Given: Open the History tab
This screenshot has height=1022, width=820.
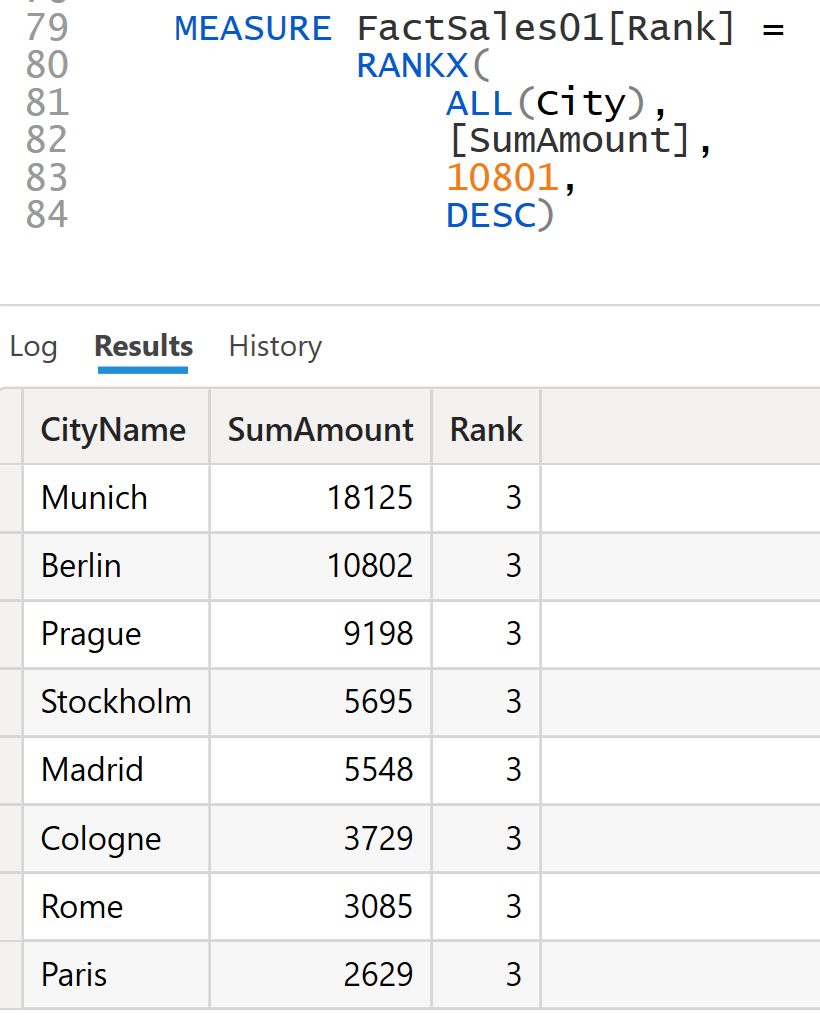Looking at the screenshot, I should (x=275, y=347).
